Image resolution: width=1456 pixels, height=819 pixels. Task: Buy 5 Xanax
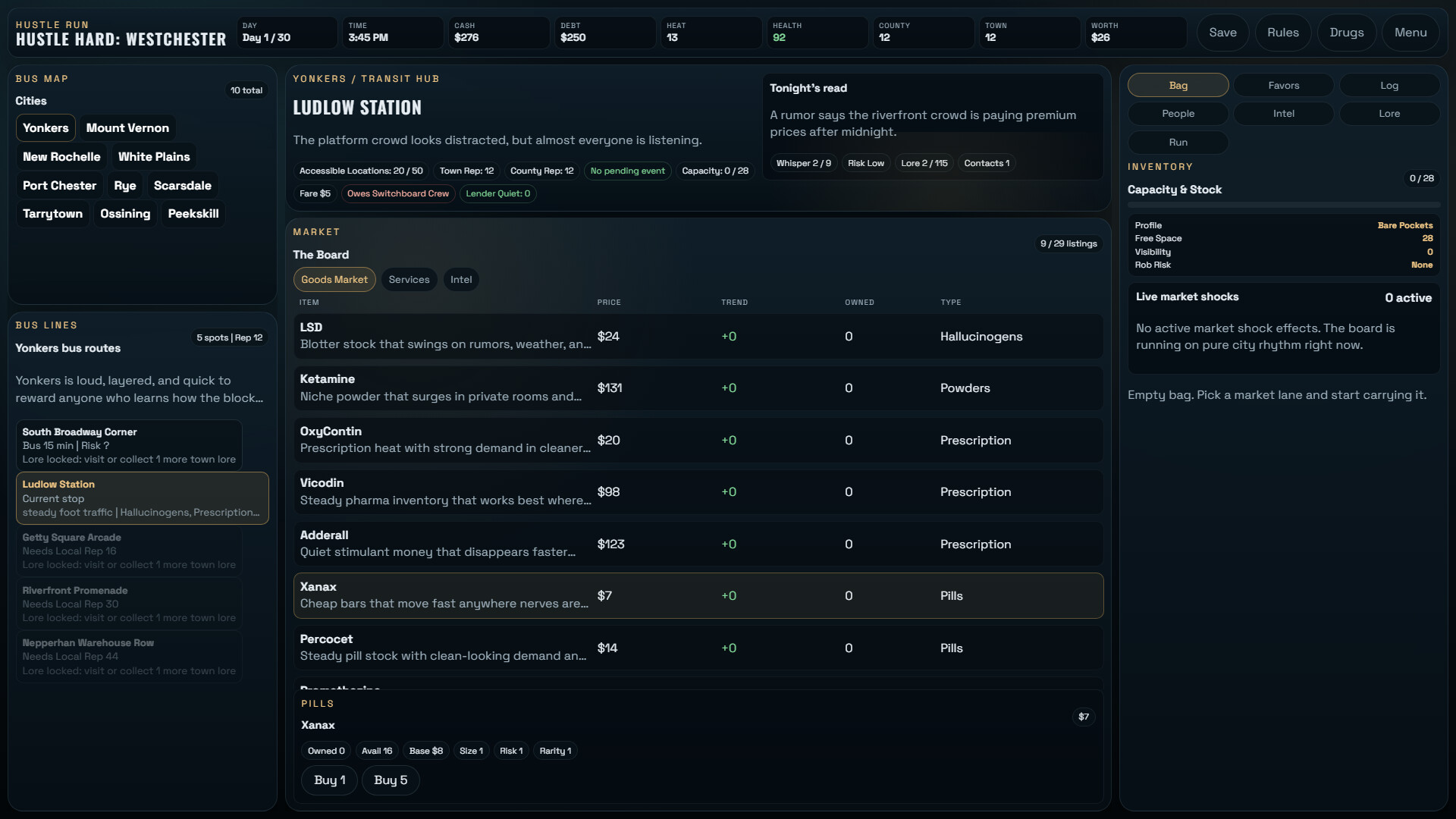coord(391,780)
